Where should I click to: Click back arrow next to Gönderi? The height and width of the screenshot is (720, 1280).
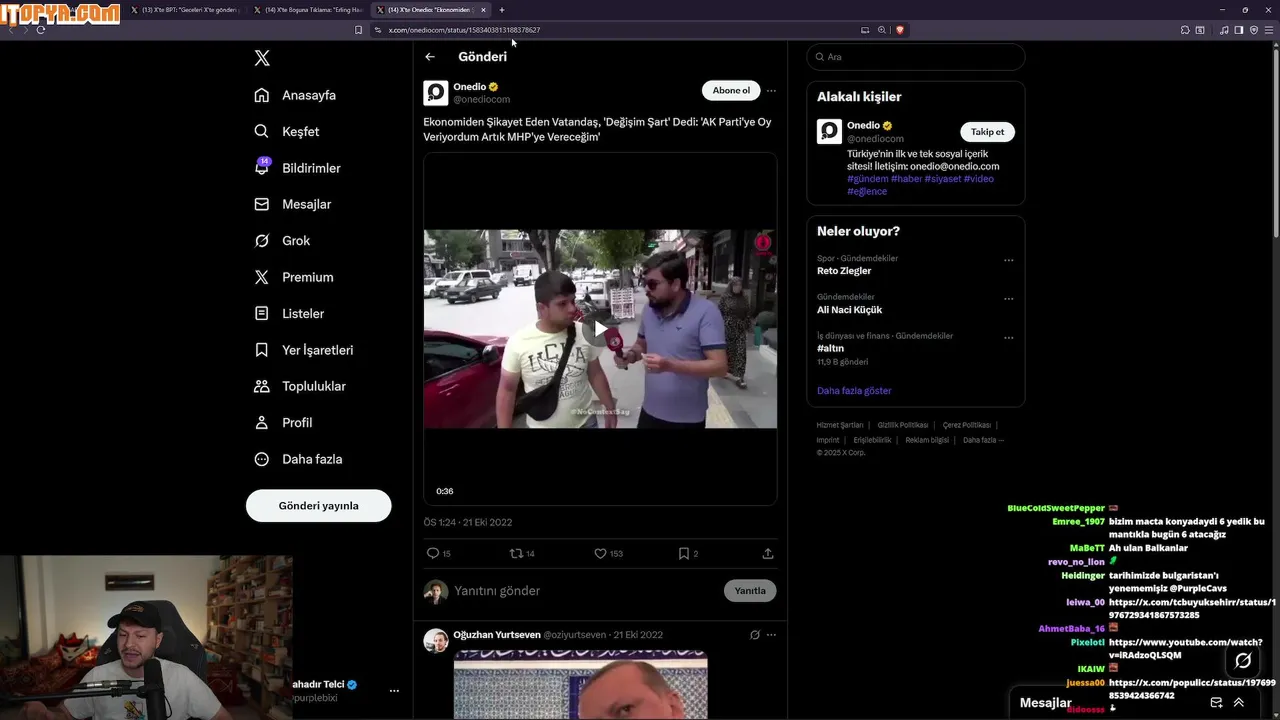tap(430, 57)
